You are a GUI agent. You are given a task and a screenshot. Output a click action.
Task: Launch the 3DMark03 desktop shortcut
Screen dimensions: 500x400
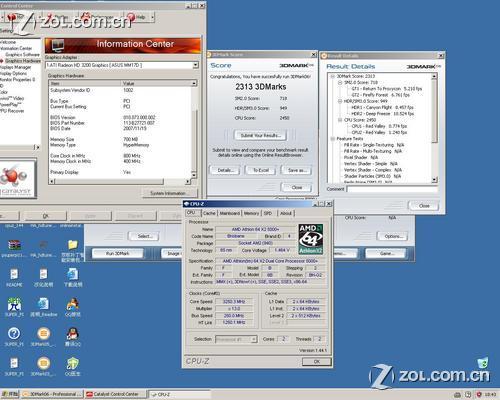(x=43, y=363)
